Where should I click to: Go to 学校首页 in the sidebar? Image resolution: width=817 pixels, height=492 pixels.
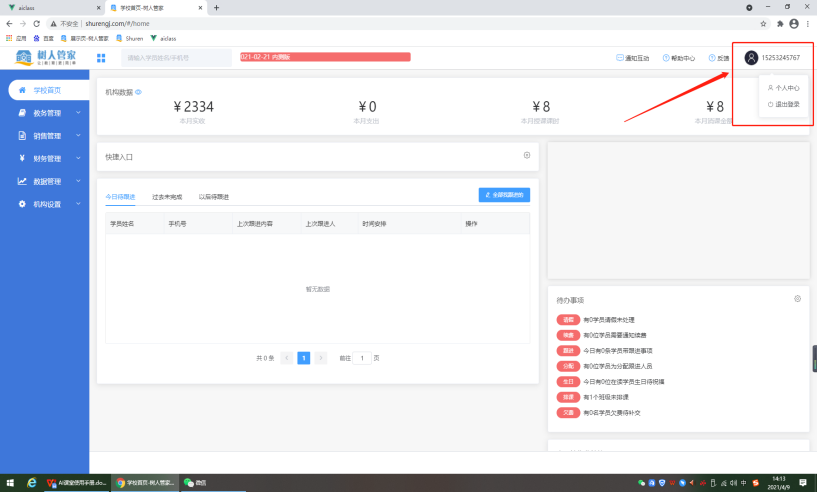tap(48, 90)
